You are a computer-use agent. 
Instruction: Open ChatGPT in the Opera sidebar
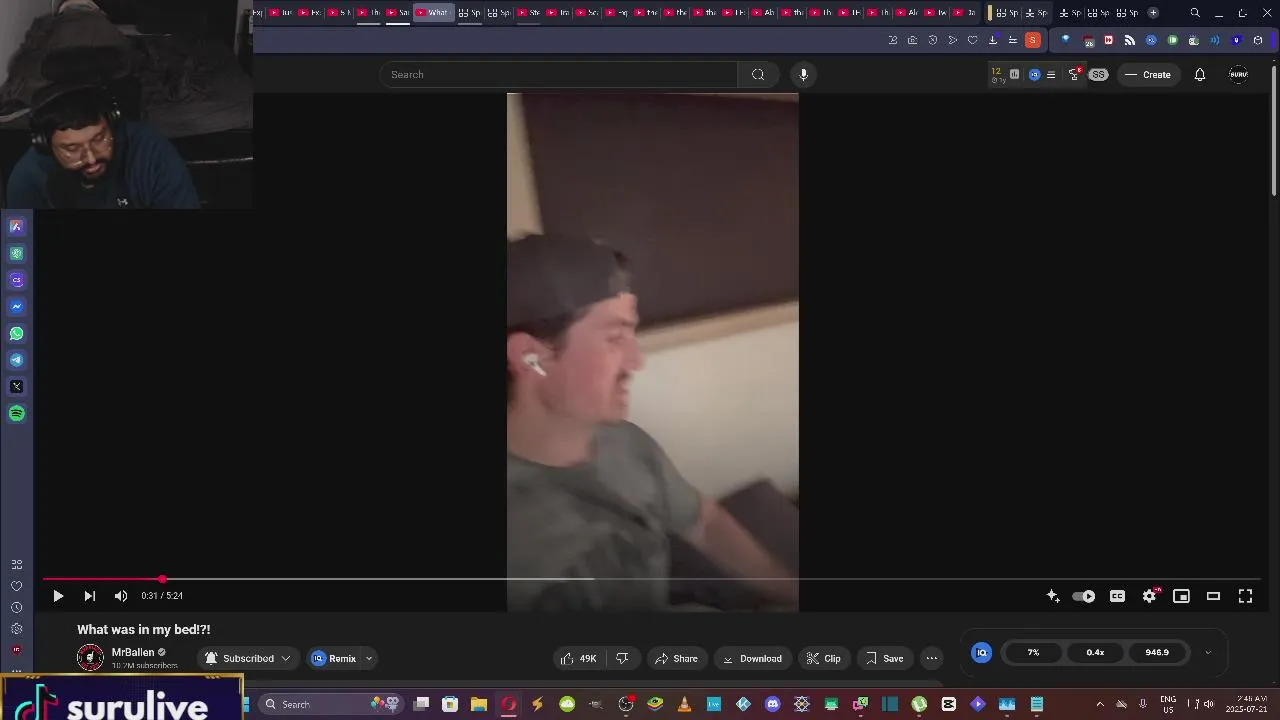pyautogui.click(x=16, y=254)
